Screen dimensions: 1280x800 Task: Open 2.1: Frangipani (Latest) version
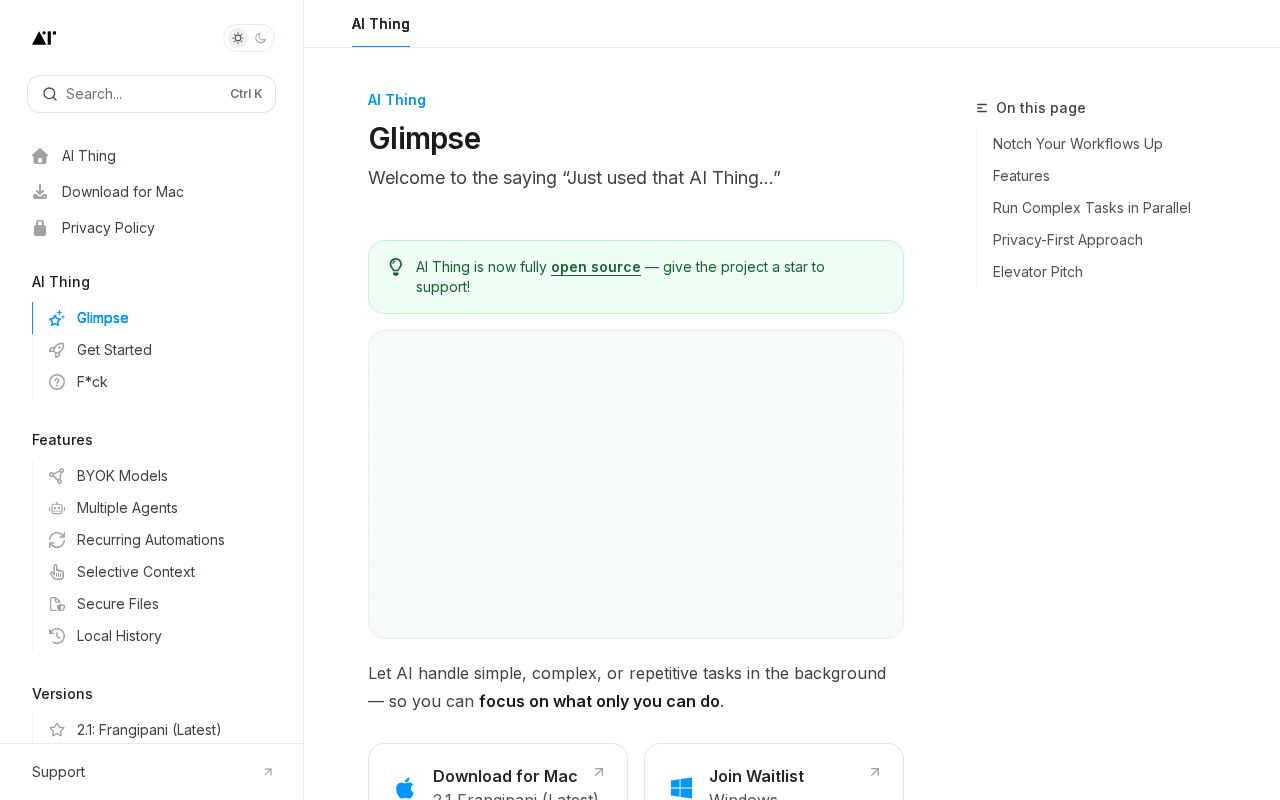click(x=149, y=730)
